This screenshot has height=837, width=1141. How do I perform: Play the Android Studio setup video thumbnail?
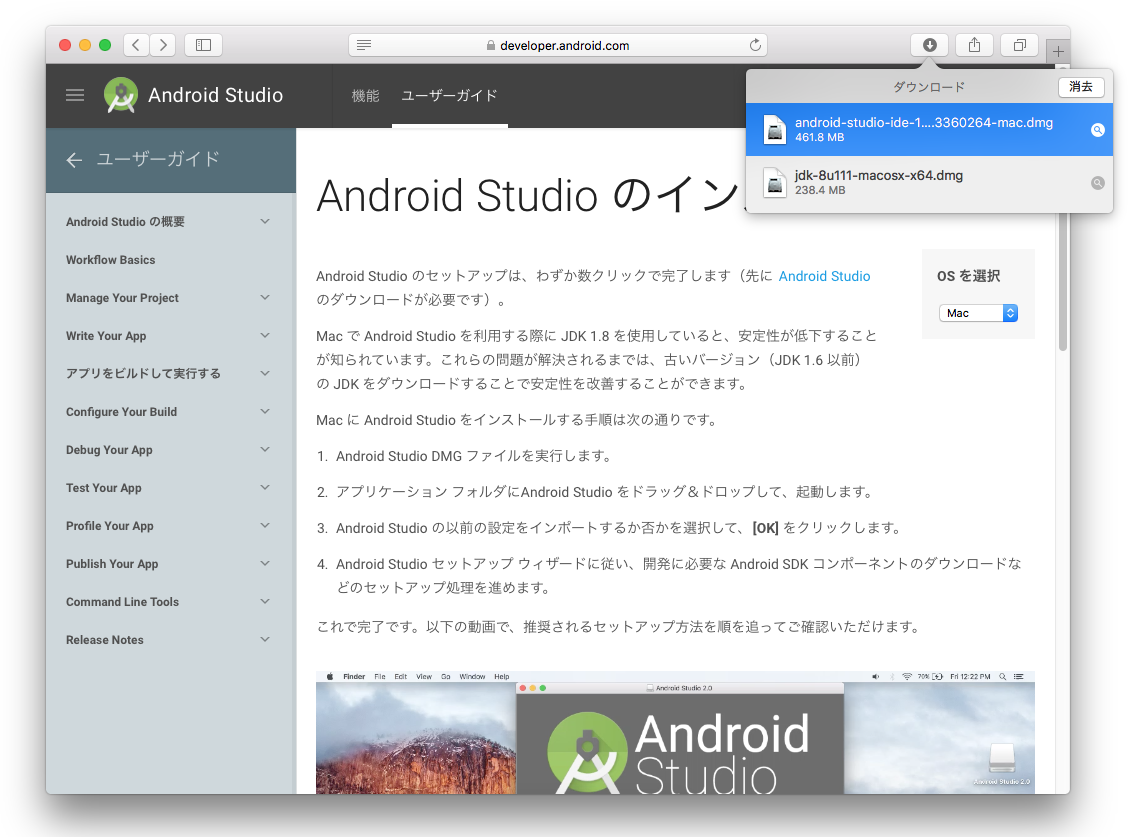(675, 732)
